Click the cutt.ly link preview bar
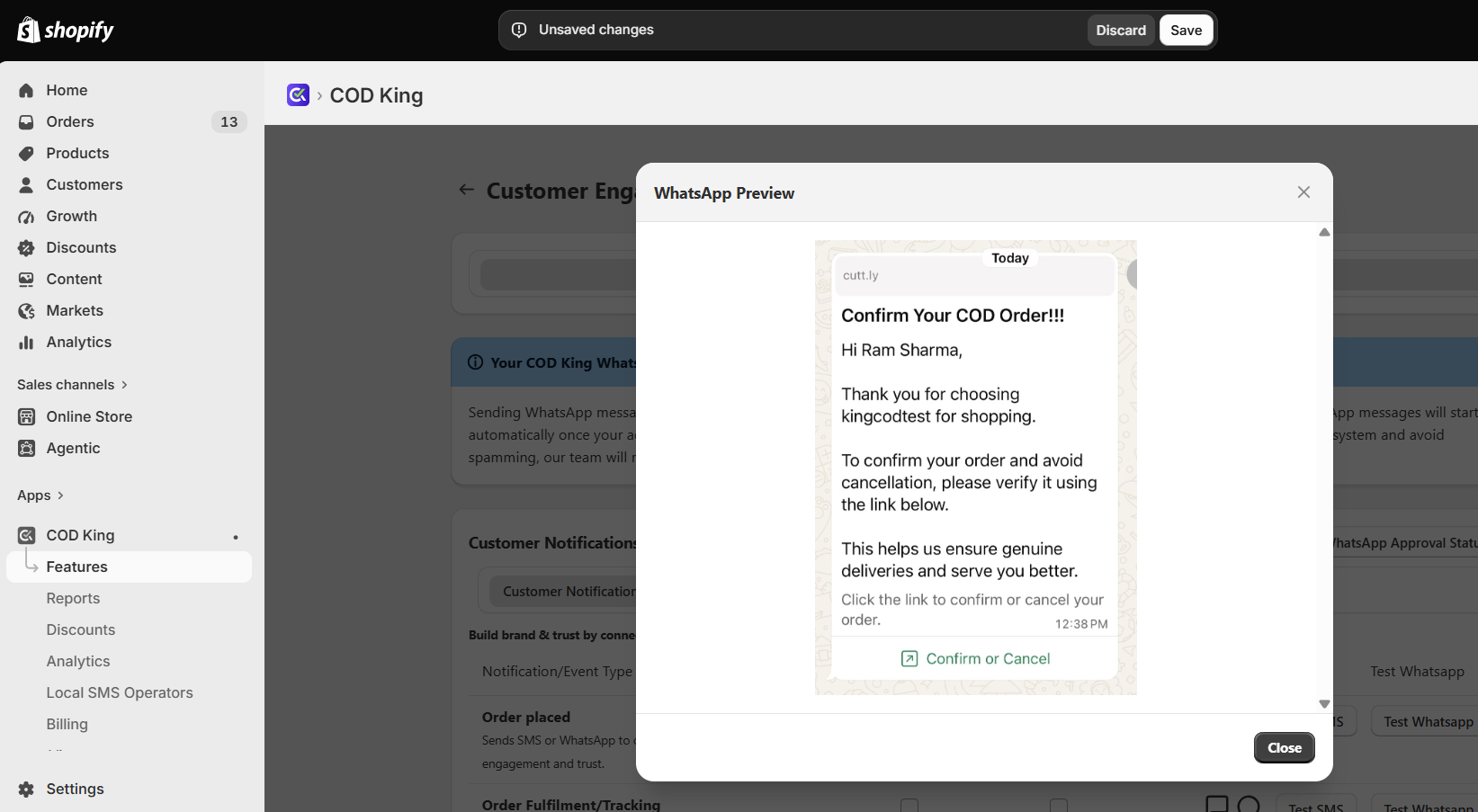This screenshot has height=812, width=1478. [x=974, y=275]
